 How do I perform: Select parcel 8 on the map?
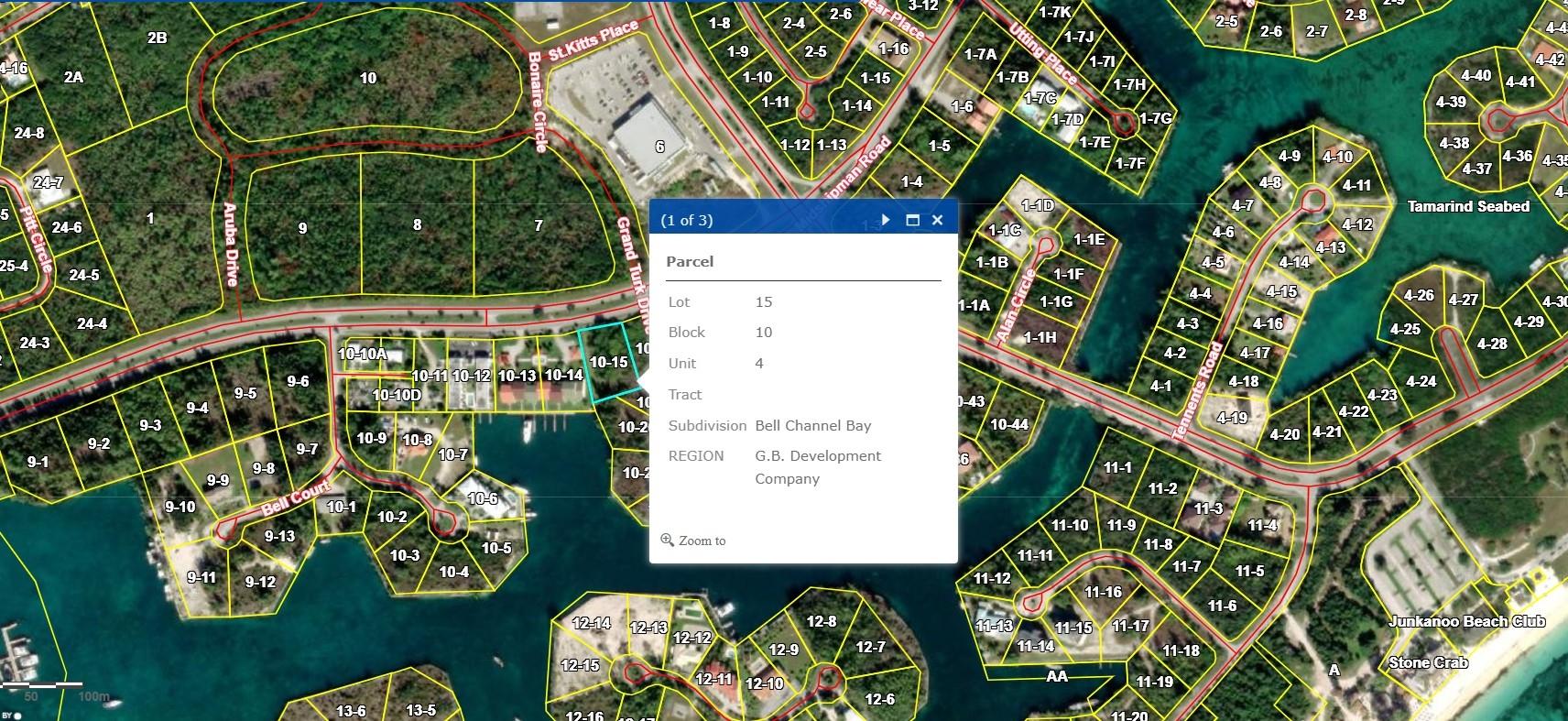coord(417,225)
